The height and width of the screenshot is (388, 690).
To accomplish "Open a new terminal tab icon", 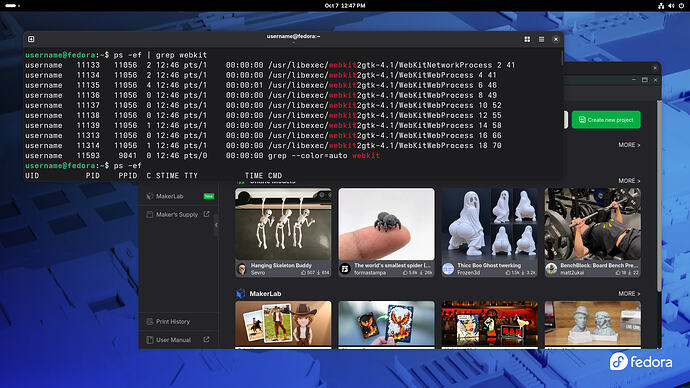I will (x=31, y=39).
